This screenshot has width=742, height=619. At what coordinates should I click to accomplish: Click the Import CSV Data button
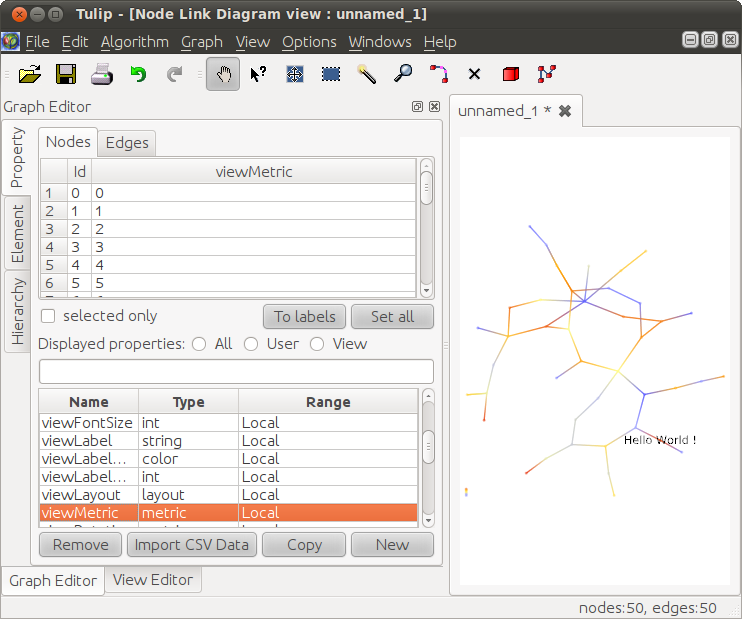192,545
